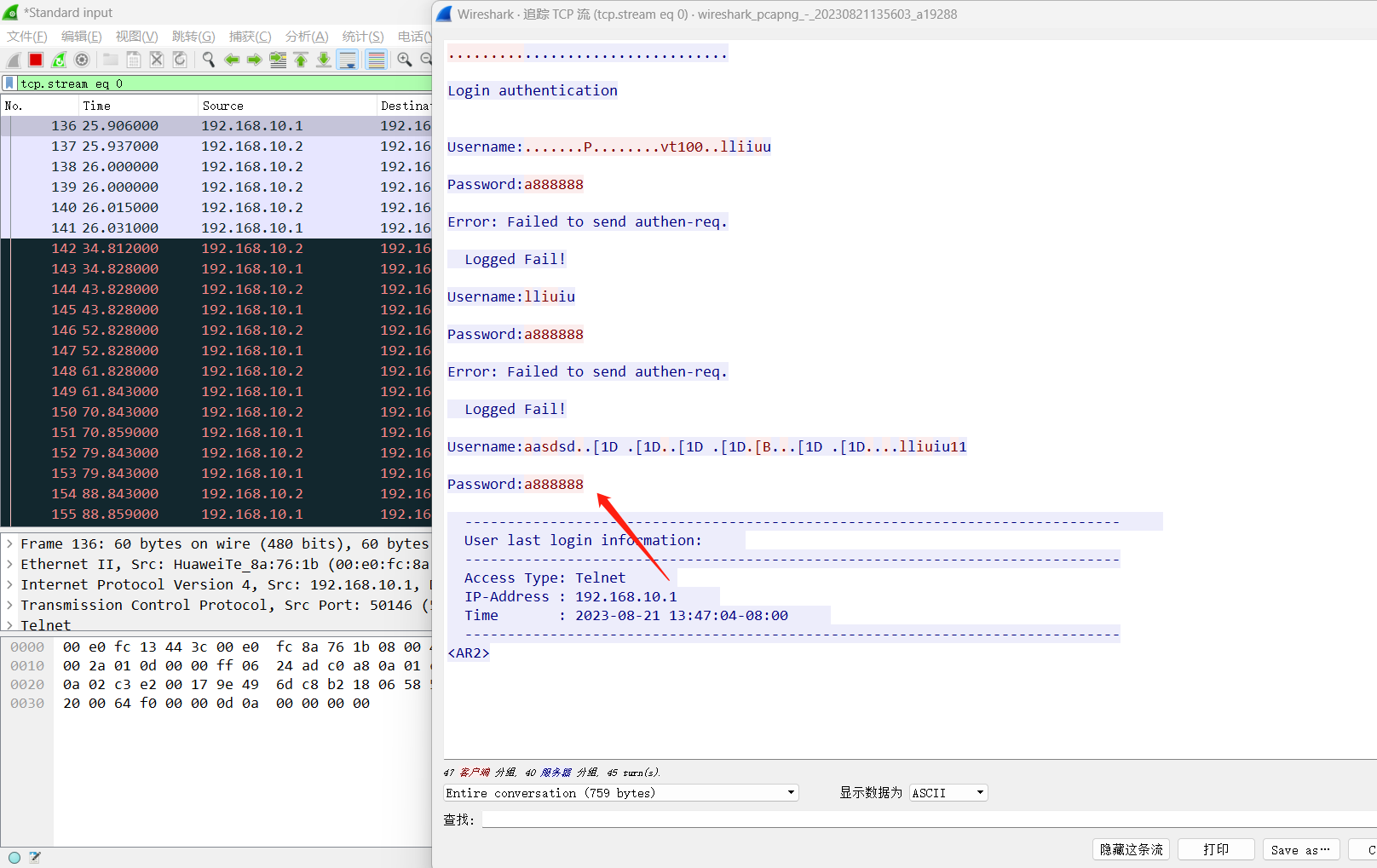Expand the Telnet detail row
Image resolution: width=1377 pixels, height=868 pixels.
[x=10, y=625]
